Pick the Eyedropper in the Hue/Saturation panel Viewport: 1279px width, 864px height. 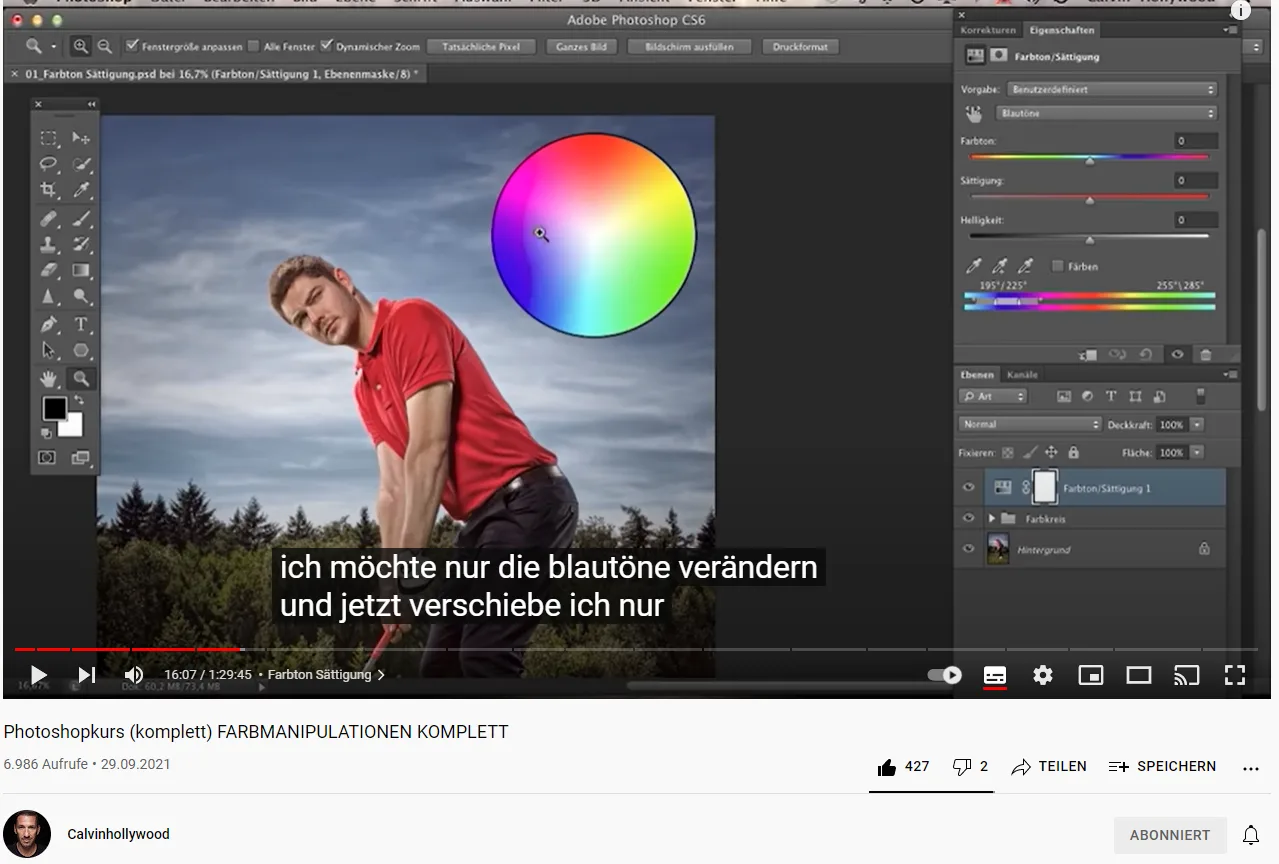point(974,266)
